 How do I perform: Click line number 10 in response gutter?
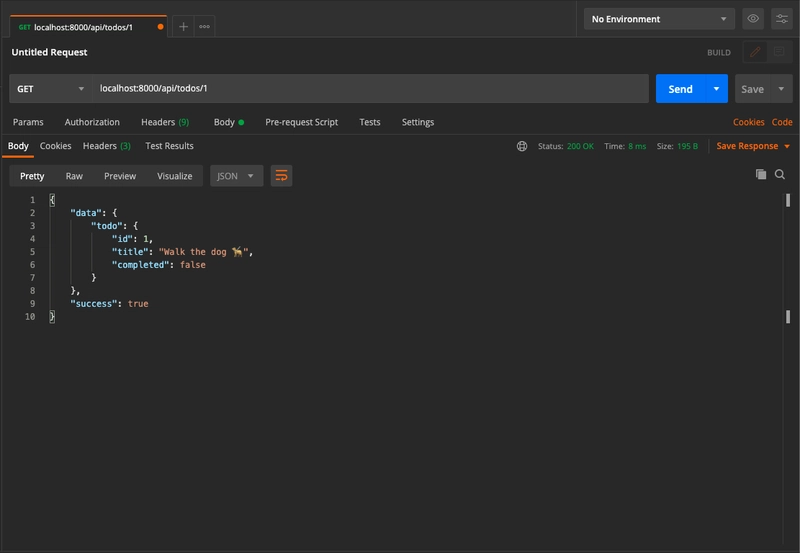pos(30,317)
